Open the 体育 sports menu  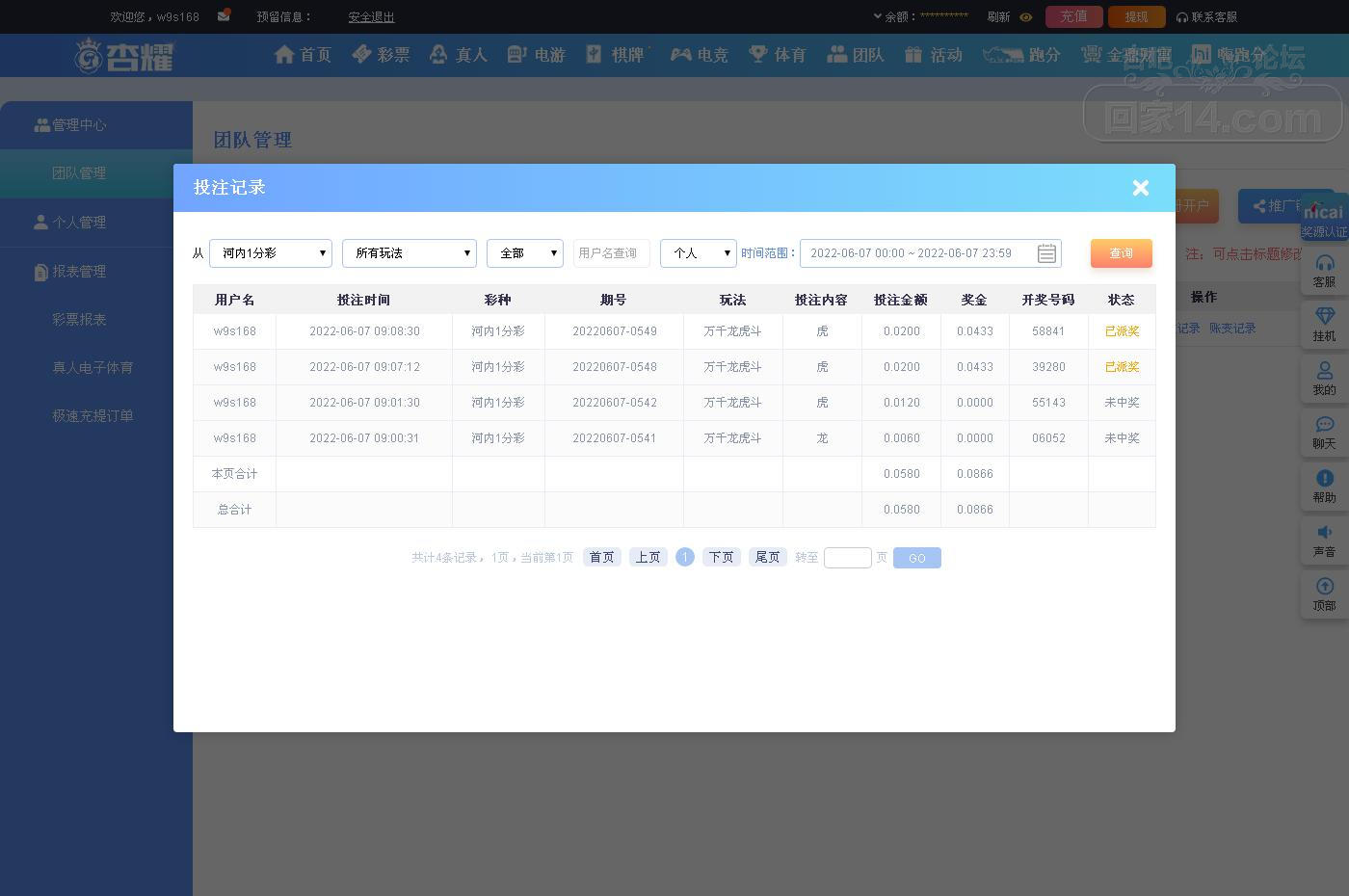click(778, 55)
